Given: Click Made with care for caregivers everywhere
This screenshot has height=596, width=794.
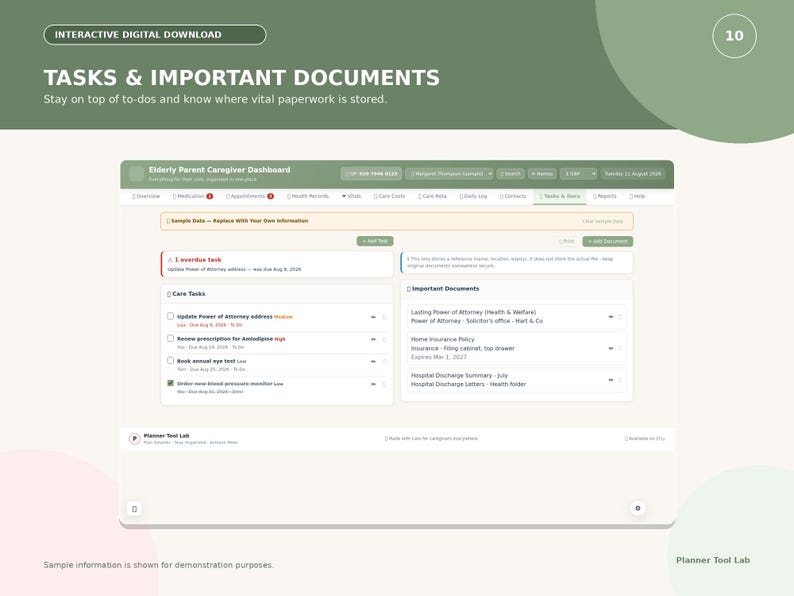Looking at the screenshot, I should (431, 439).
